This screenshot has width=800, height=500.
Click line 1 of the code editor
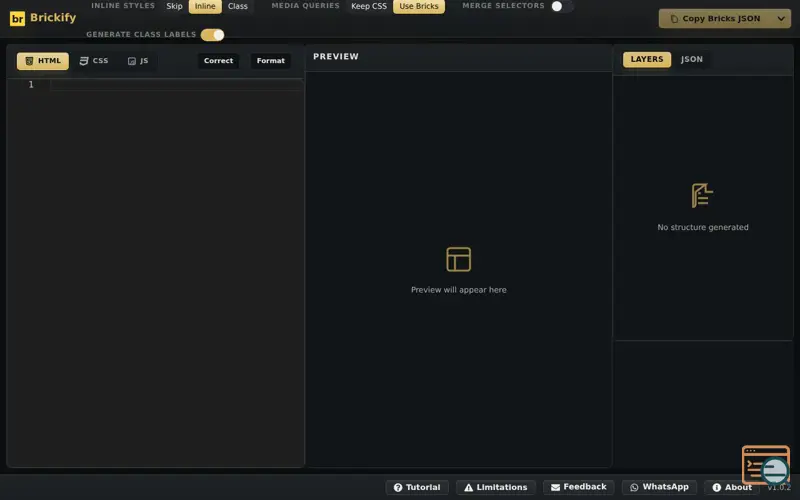click(176, 85)
